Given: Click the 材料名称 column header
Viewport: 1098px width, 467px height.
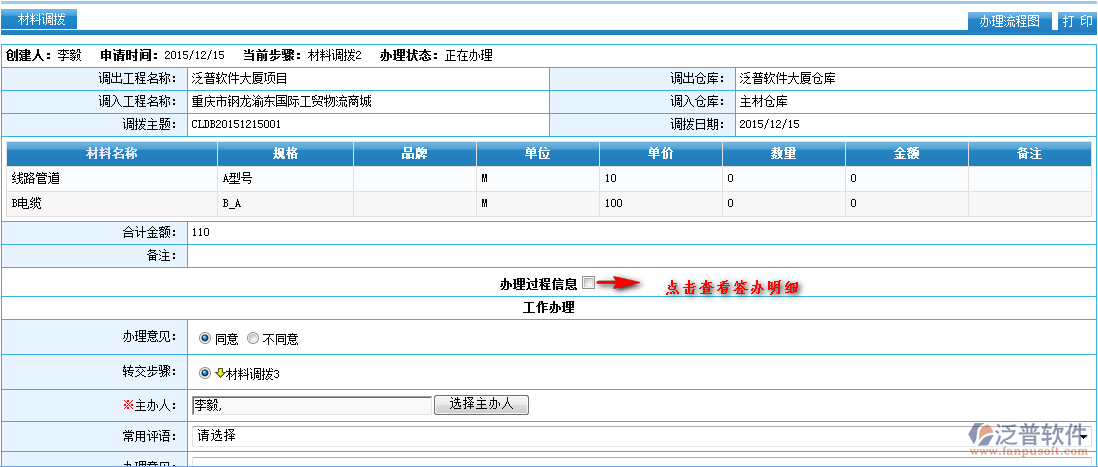Looking at the screenshot, I should click(x=111, y=154).
